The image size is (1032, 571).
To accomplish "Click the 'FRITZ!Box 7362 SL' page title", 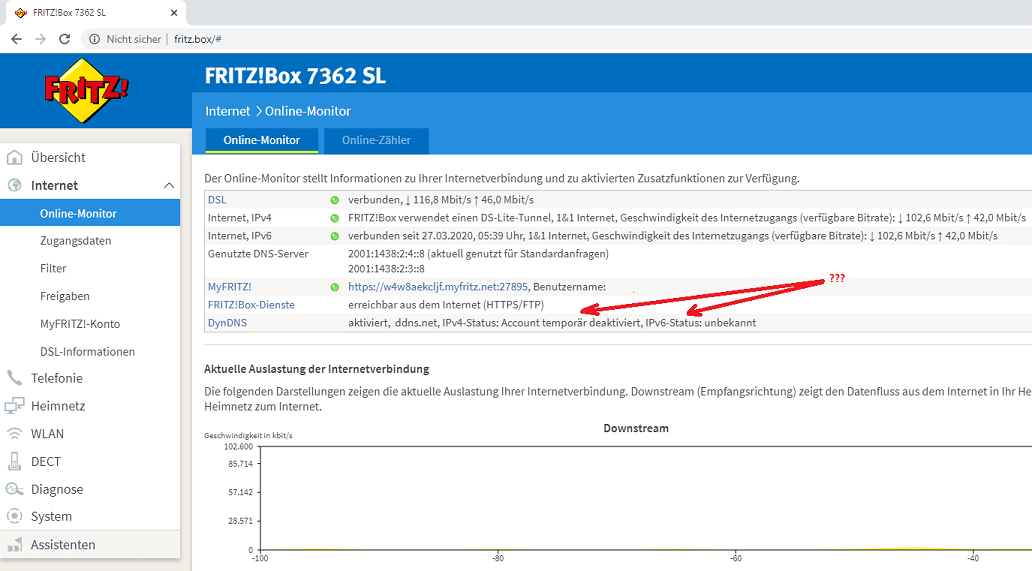I will pos(296,76).
